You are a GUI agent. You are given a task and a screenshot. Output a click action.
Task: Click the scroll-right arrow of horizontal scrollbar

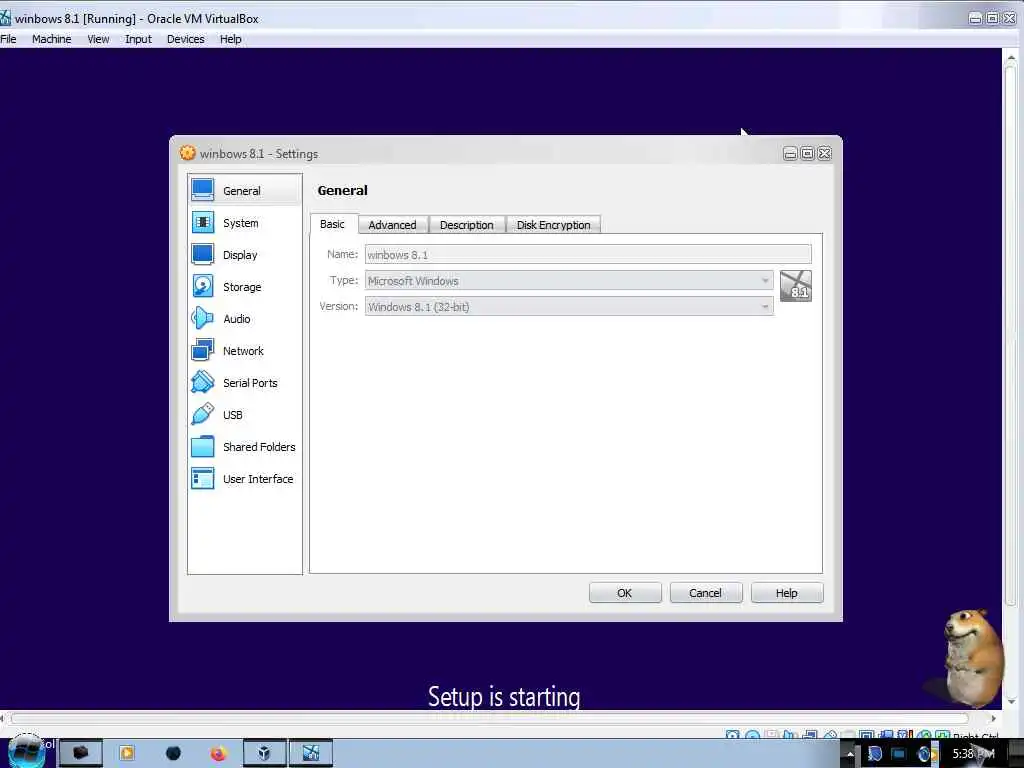coord(993,718)
